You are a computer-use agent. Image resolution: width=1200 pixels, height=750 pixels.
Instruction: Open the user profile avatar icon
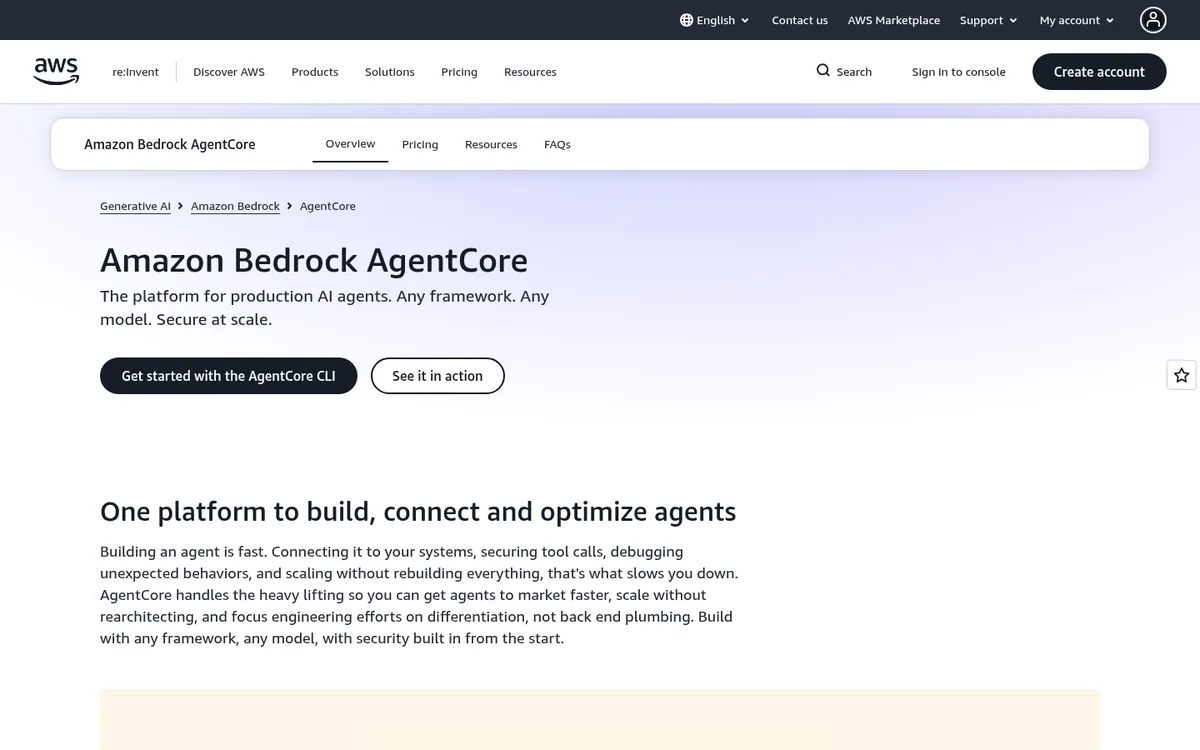pyautogui.click(x=1153, y=20)
